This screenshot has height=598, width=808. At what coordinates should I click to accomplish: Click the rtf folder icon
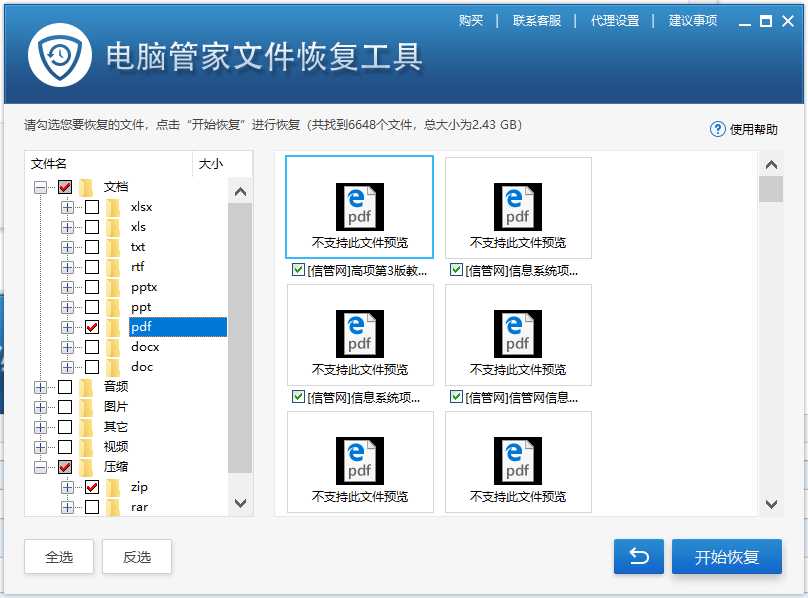(113, 267)
